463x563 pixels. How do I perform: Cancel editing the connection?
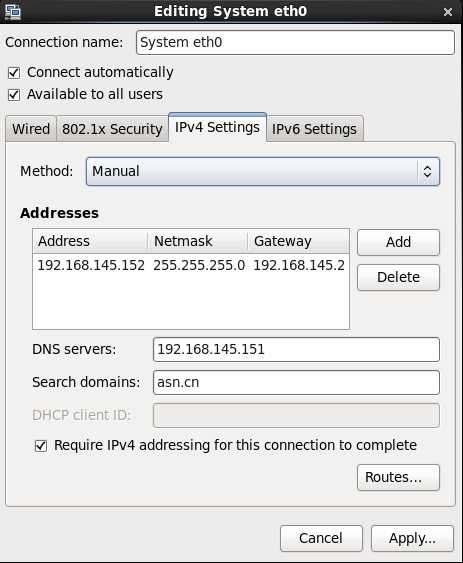[x=321, y=538]
